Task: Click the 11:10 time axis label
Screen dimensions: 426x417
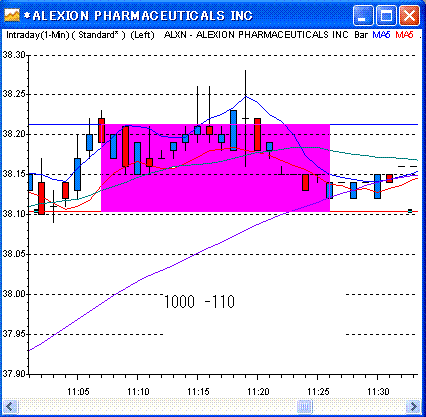Action: coord(138,391)
